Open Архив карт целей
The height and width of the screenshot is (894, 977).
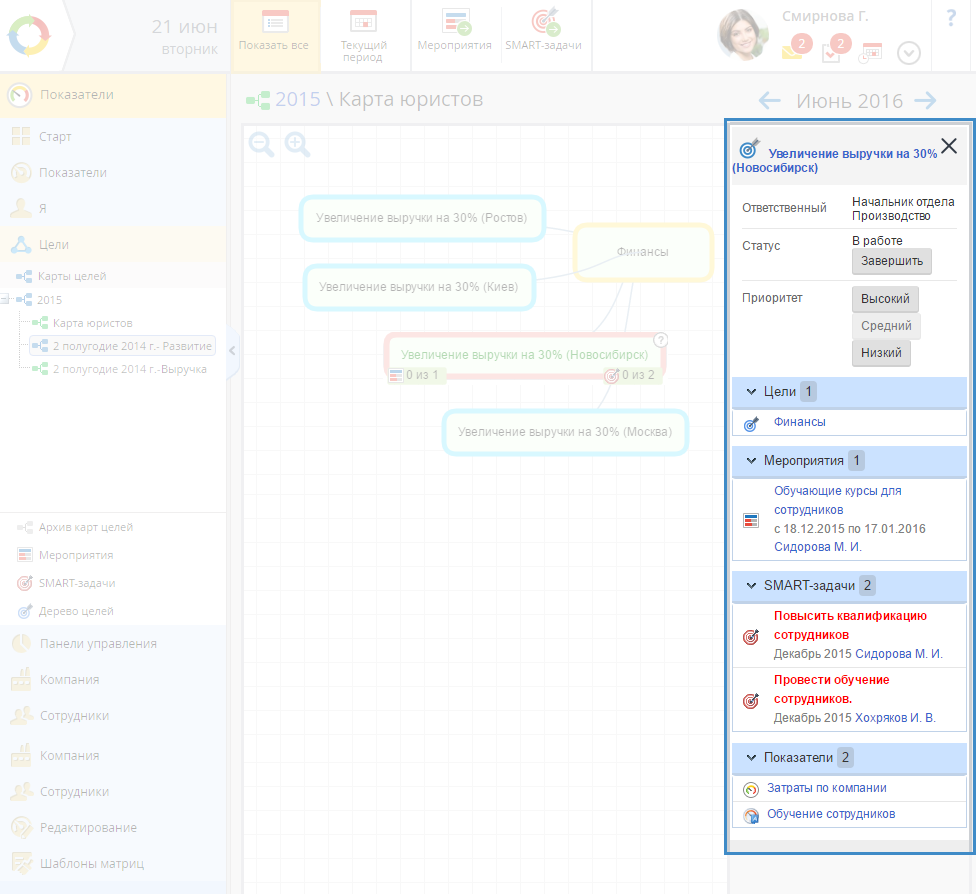click(85, 527)
